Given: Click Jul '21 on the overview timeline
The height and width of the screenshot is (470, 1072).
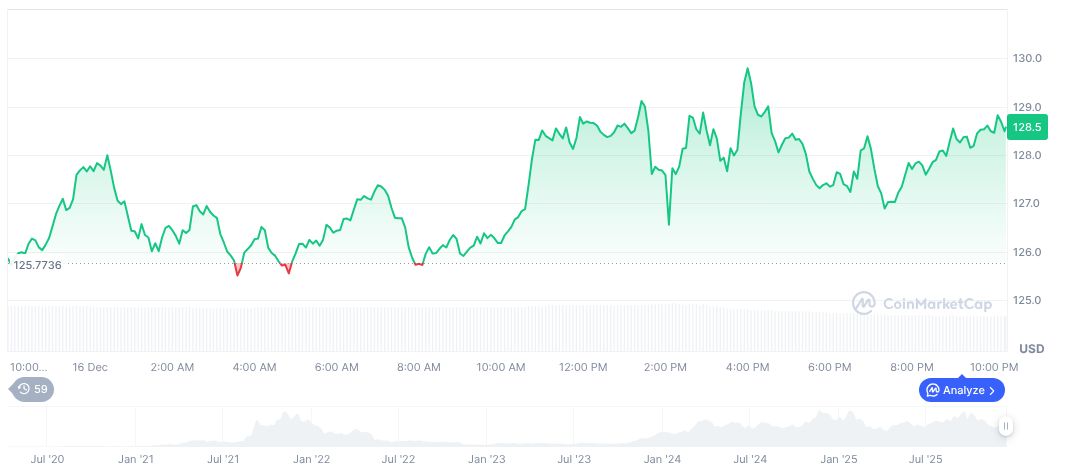Looking at the screenshot, I should tap(223, 459).
